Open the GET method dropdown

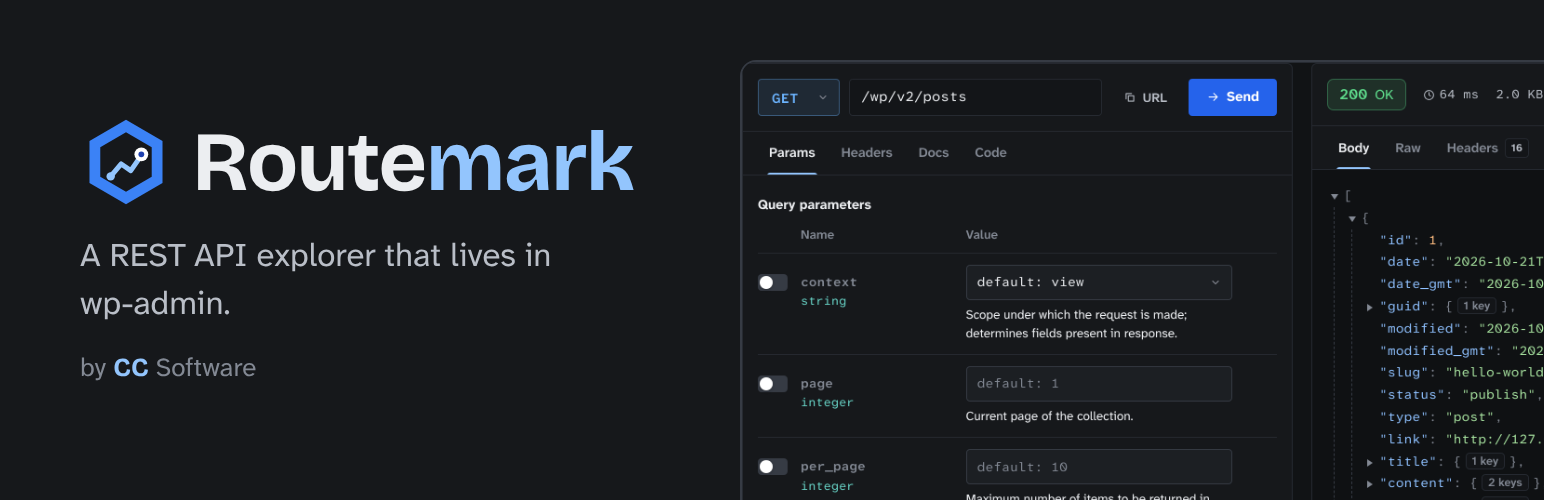coord(798,98)
